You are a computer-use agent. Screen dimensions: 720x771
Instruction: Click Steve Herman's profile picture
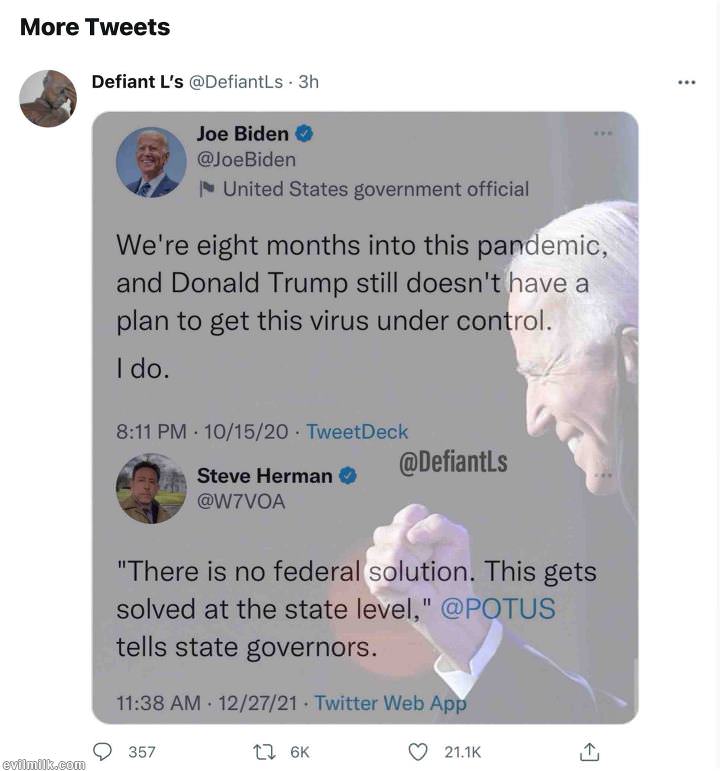tap(152, 488)
